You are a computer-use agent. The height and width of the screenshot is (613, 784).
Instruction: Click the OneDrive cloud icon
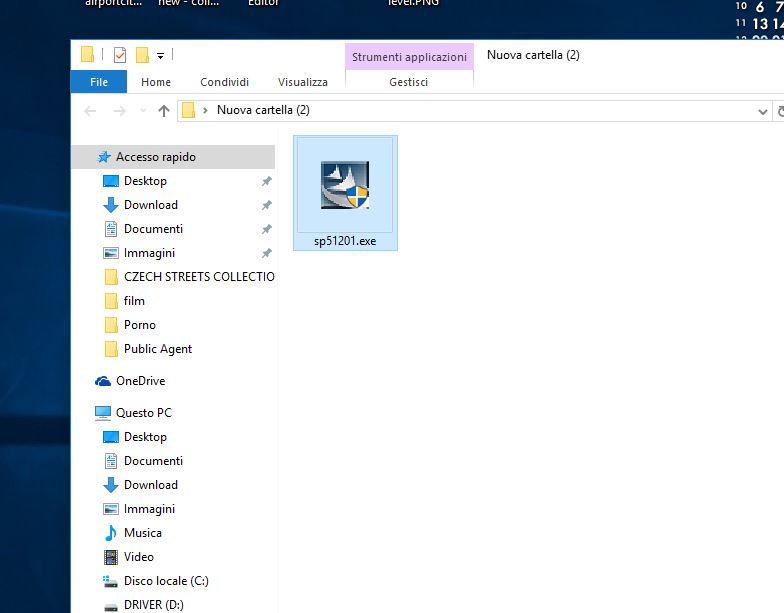tap(103, 381)
